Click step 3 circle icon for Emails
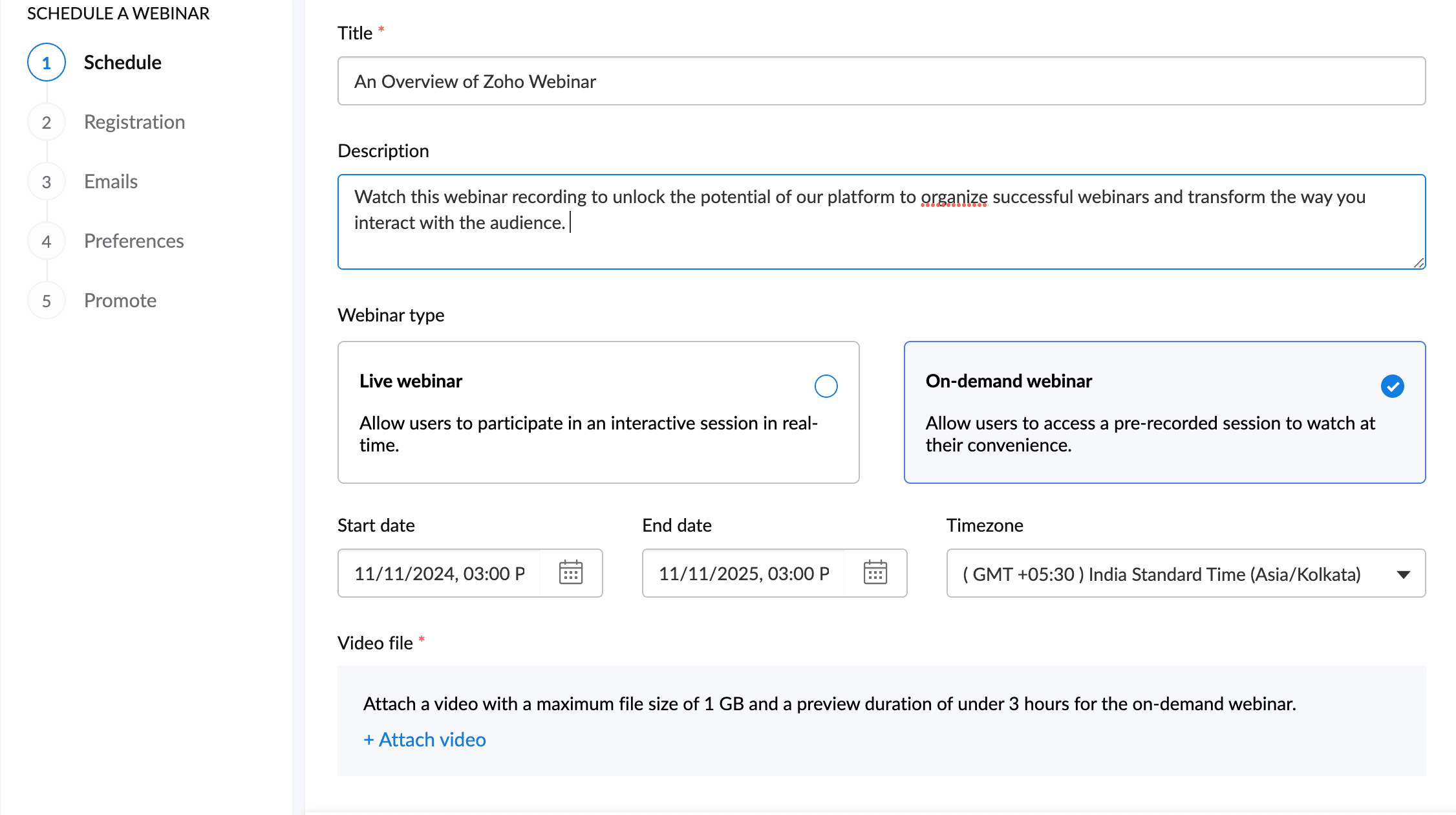Viewport: 1456px width, 815px height. click(47, 182)
